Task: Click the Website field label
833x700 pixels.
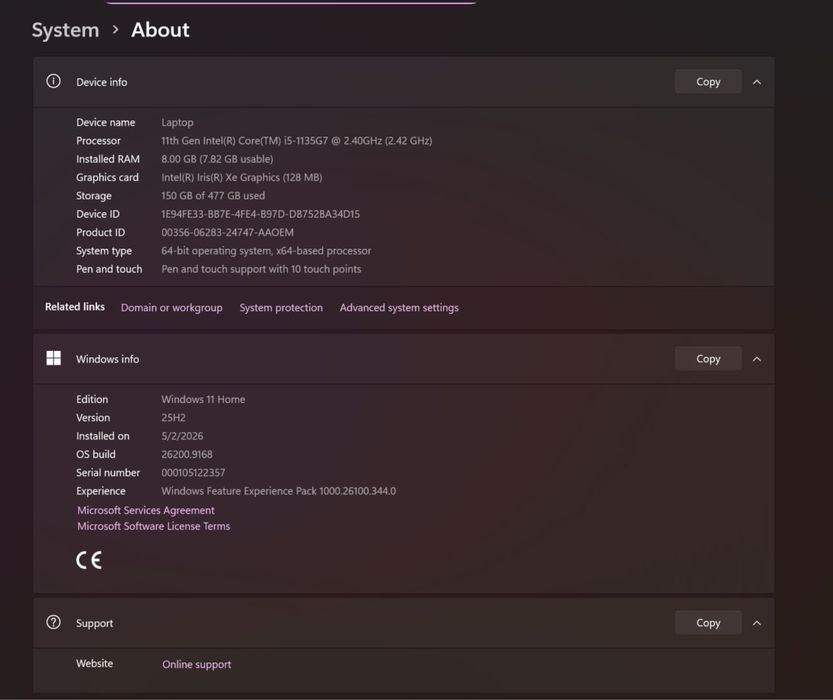Action: [x=95, y=663]
